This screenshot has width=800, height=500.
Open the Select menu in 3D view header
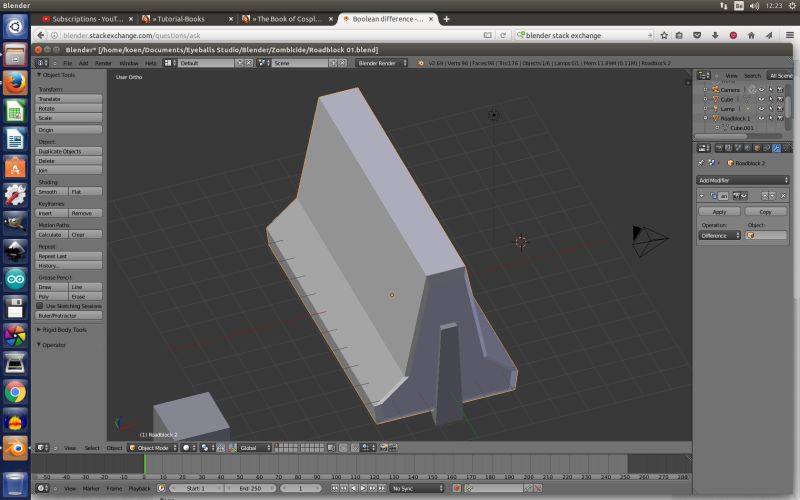(92, 448)
